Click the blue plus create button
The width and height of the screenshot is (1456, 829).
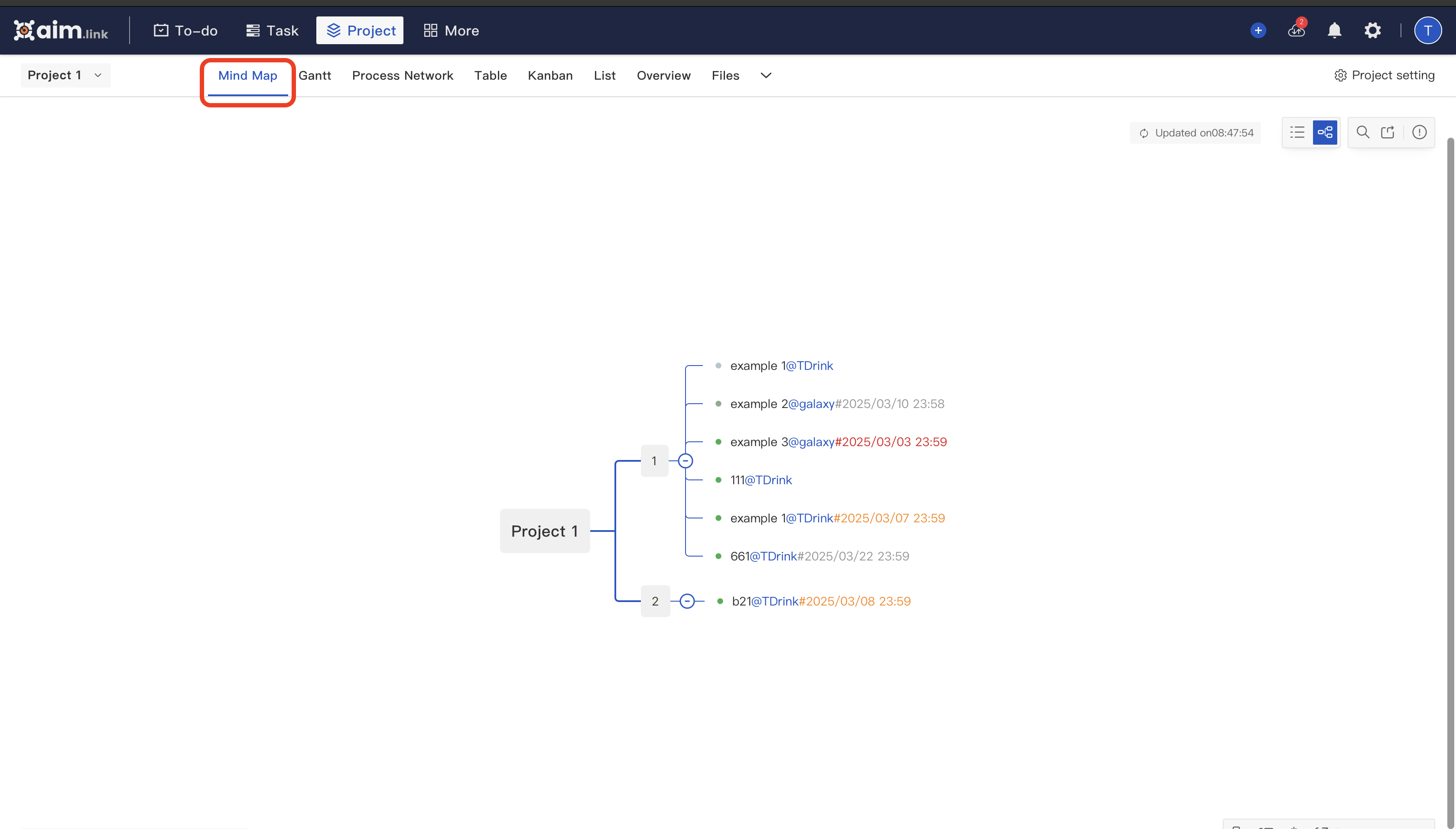coord(1258,30)
